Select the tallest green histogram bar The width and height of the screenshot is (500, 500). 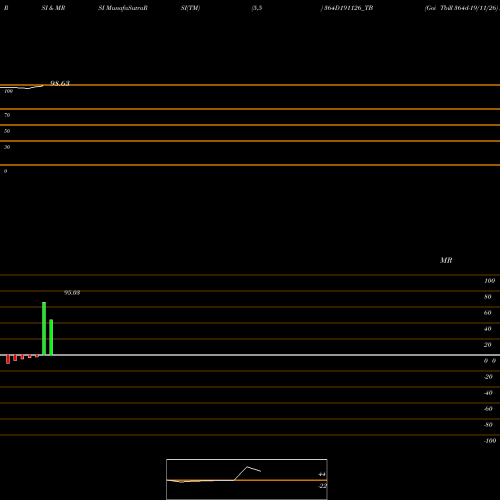pos(44,328)
